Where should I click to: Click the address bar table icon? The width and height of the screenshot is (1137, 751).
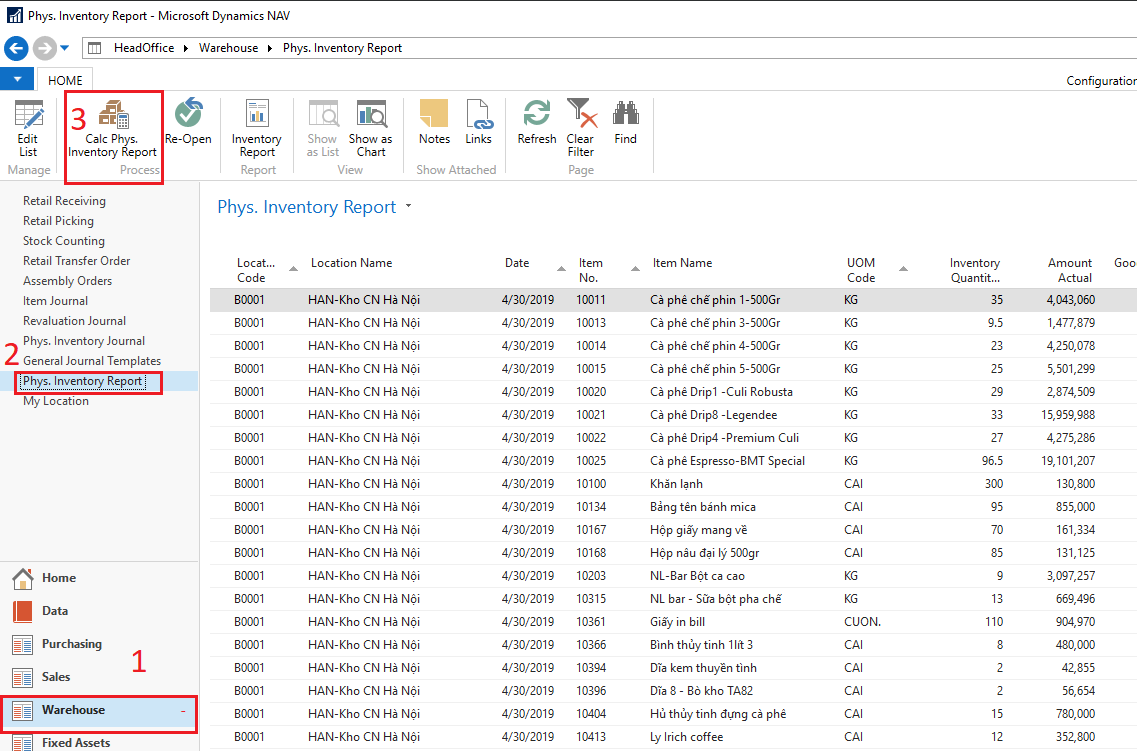(94, 49)
